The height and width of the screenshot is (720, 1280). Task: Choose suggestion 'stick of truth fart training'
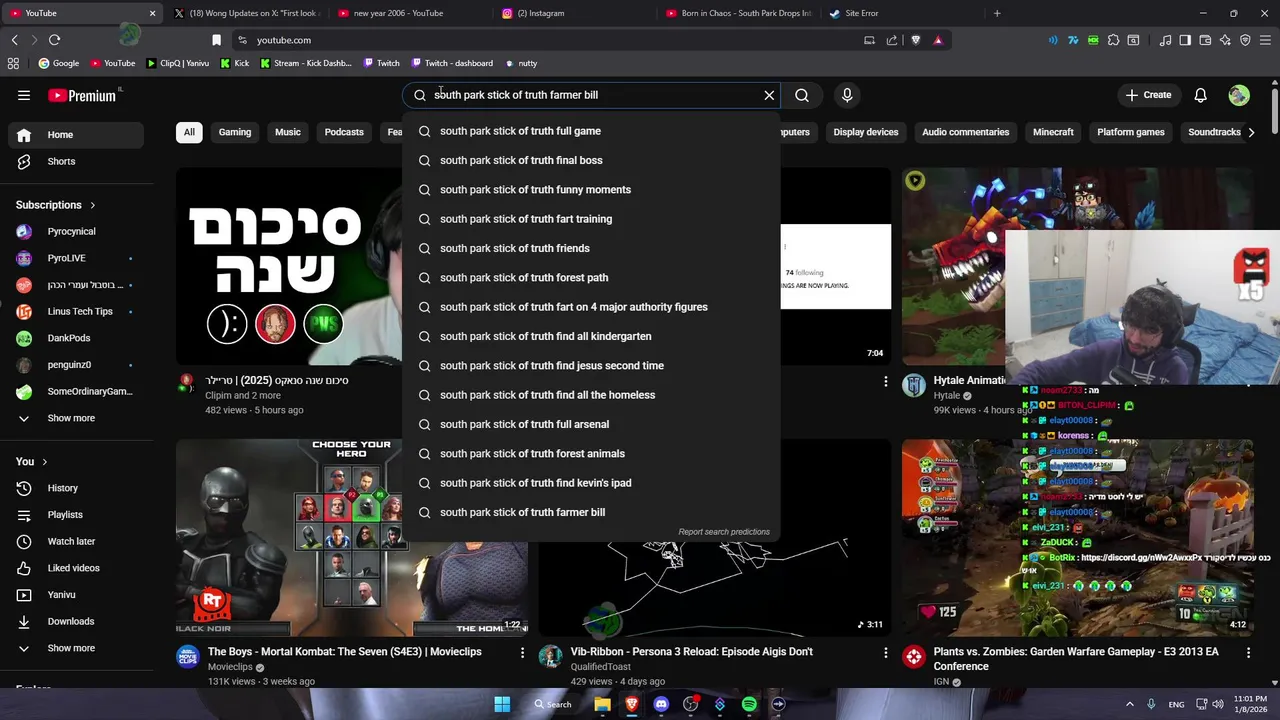(x=590, y=219)
